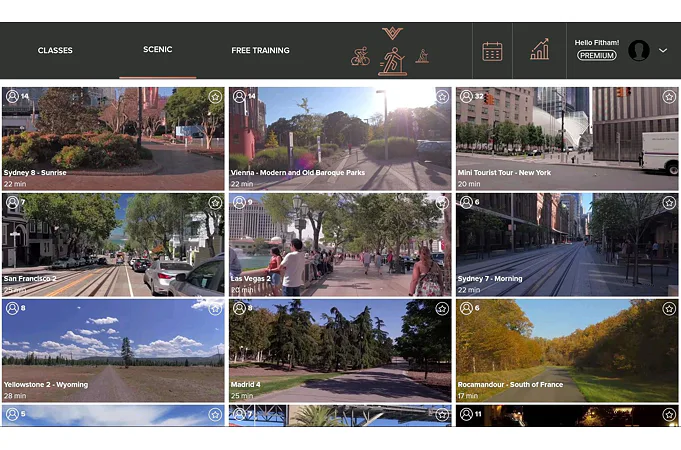
Task: Open the Free Training tab
Action: tap(260, 51)
